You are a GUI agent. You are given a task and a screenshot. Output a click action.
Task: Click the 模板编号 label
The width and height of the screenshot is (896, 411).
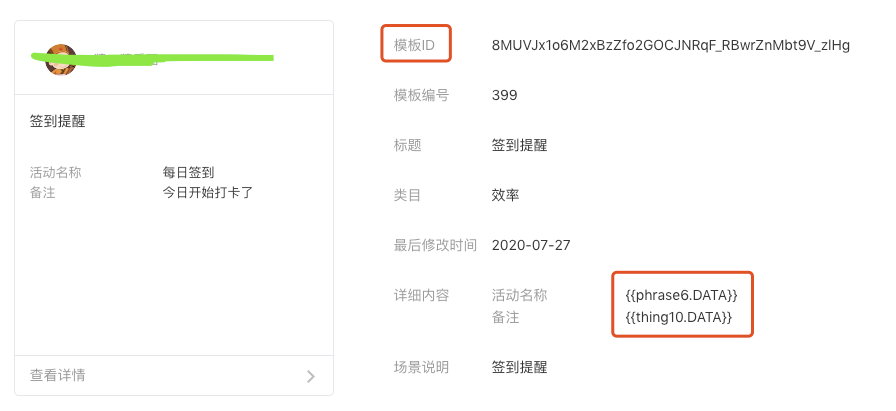click(x=421, y=95)
